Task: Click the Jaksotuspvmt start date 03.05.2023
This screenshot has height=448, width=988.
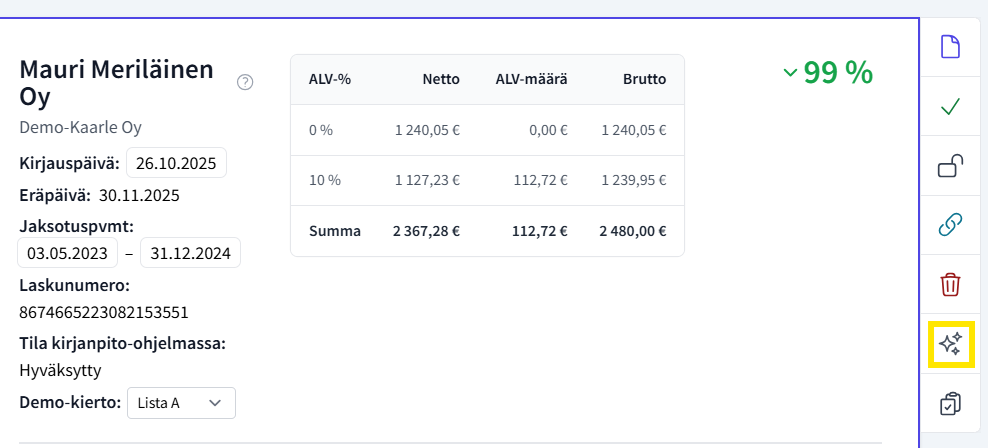Action: (x=68, y=253)
